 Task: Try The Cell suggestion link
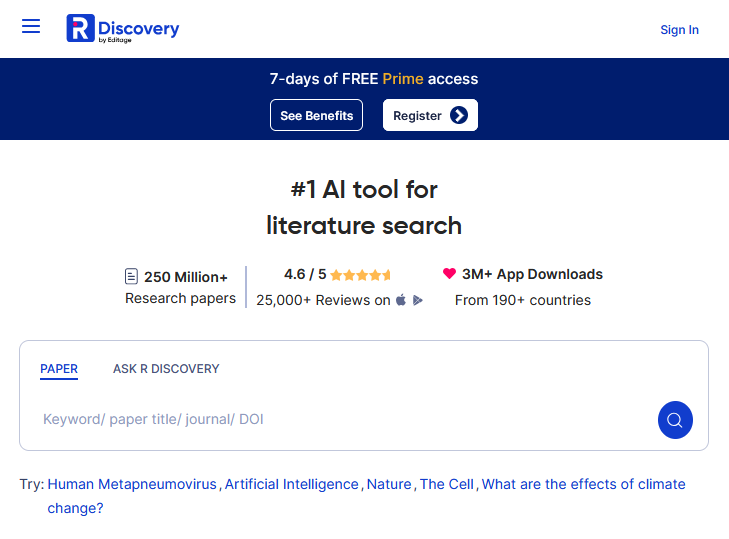click(x=447, y=484)
